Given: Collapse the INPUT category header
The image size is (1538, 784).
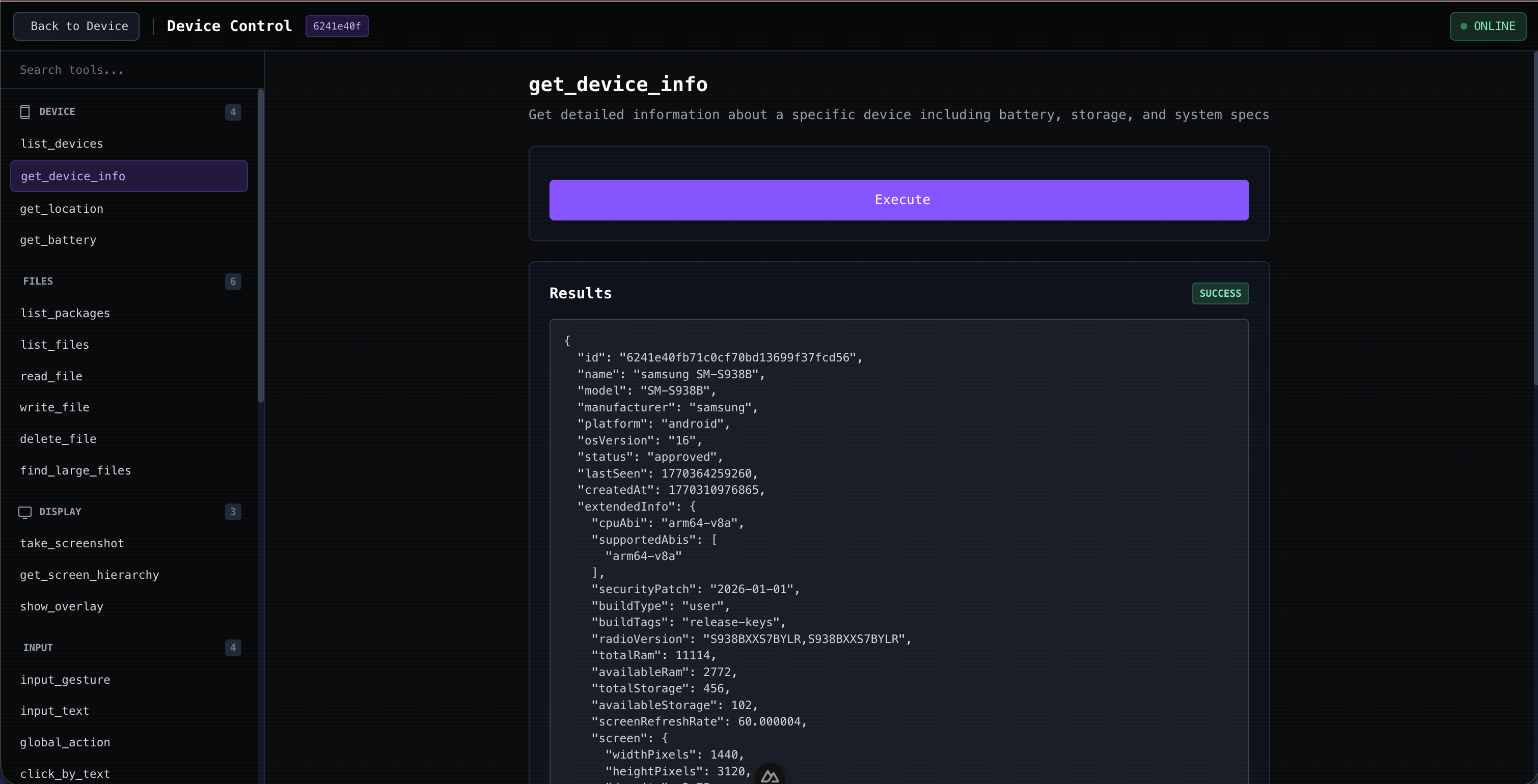Looking at the screenshot, I should (129, 648).
